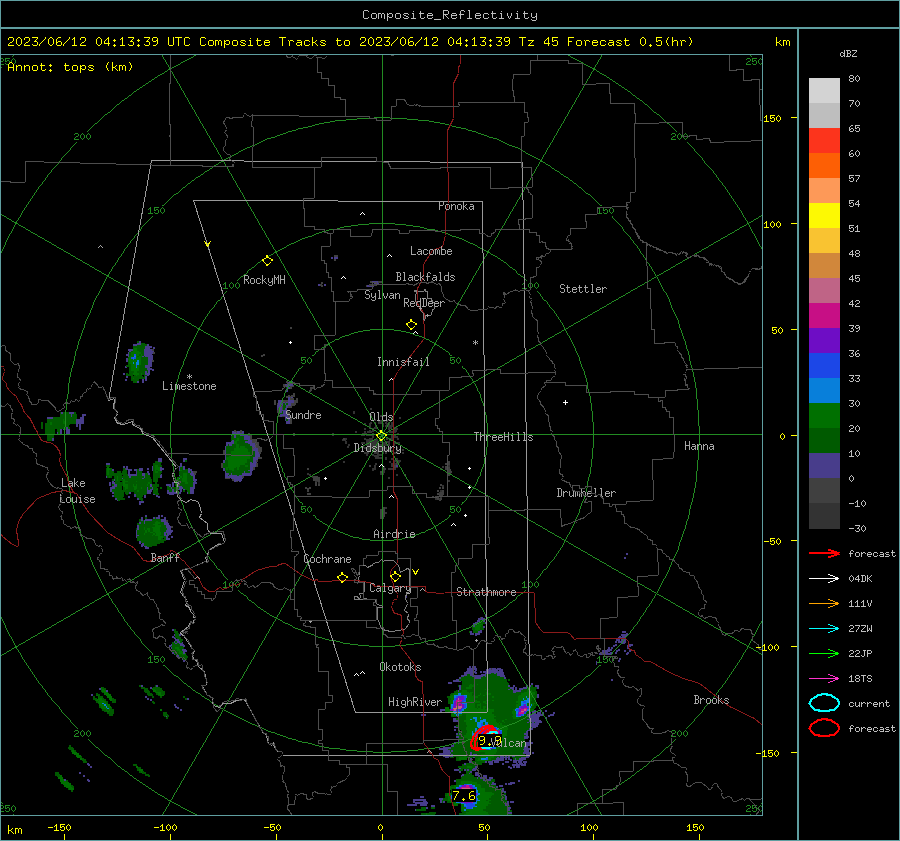Screen dimensions: 900x841
Task: Click the yellow diamond marker below Cochrane
Action: click(x=343, y=578)
